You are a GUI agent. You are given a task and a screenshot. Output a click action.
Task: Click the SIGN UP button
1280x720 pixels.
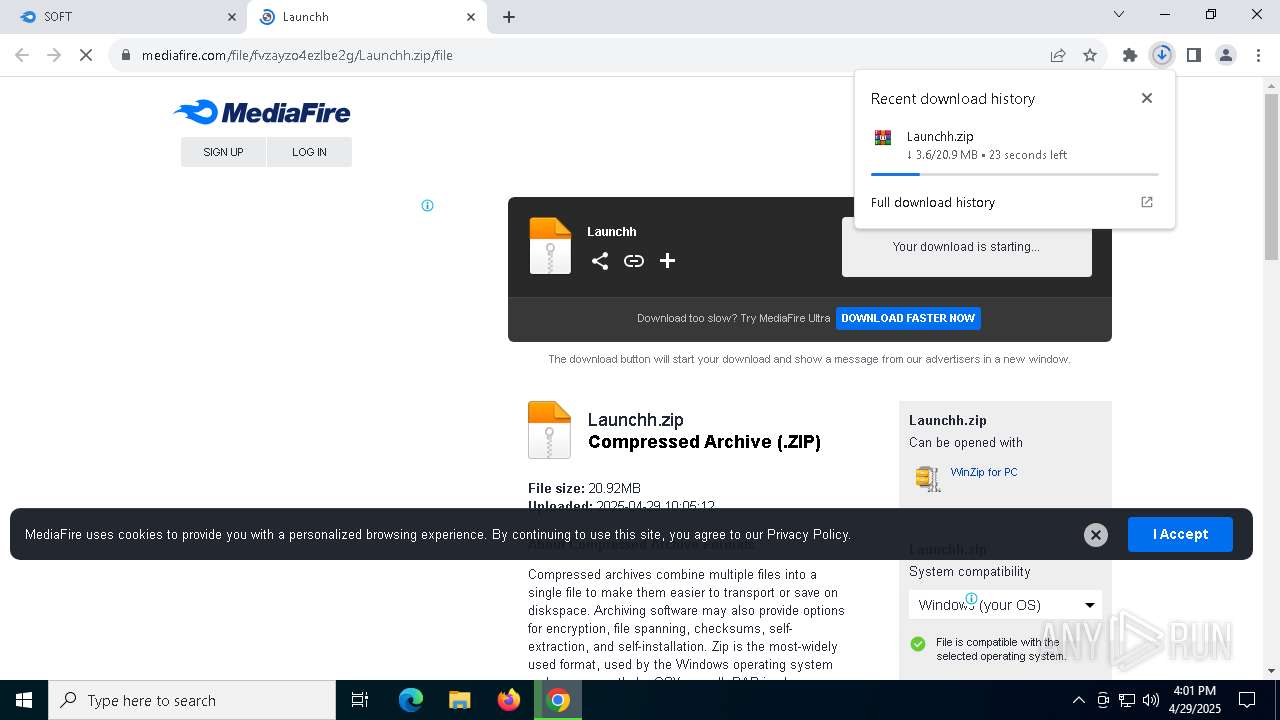(223, 152)
